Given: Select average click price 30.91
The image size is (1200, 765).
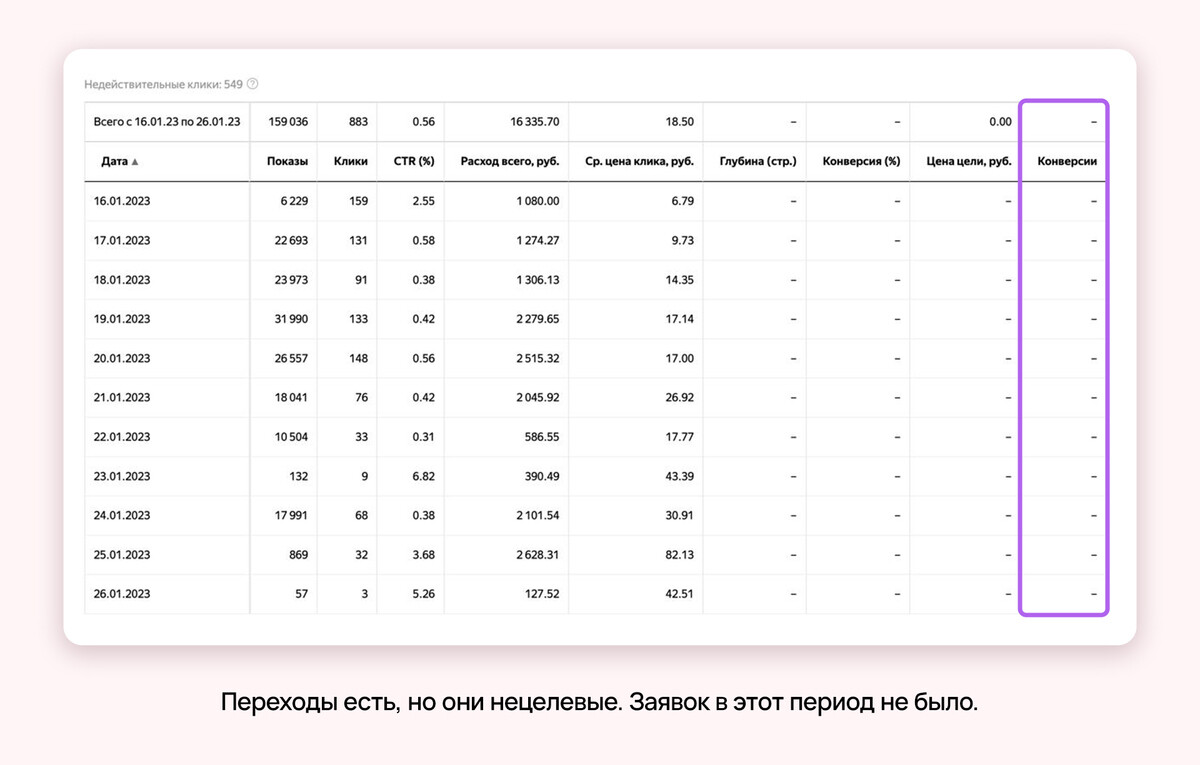Looking at the screenshot, I should (680, 515).
